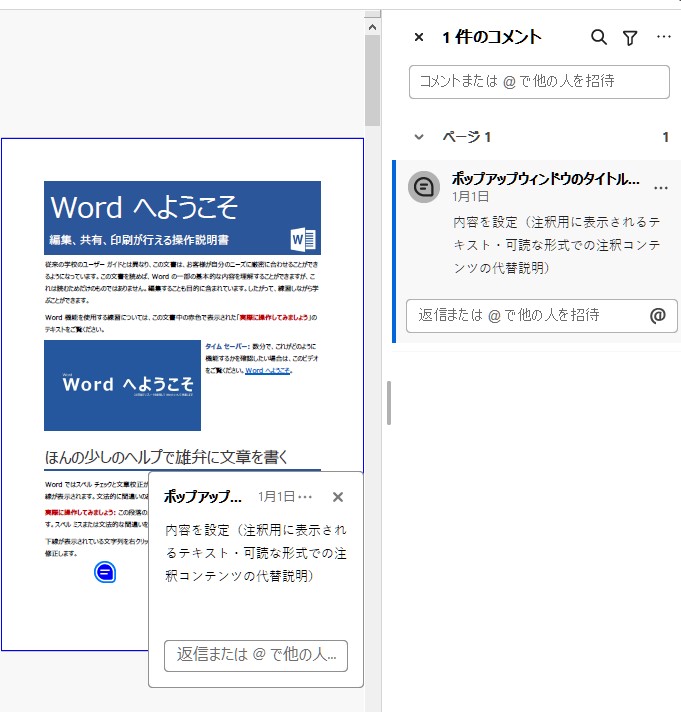Click the document vertical scrollbar thumb
Viewport: 681px width, 712px height.
(372, 81)
